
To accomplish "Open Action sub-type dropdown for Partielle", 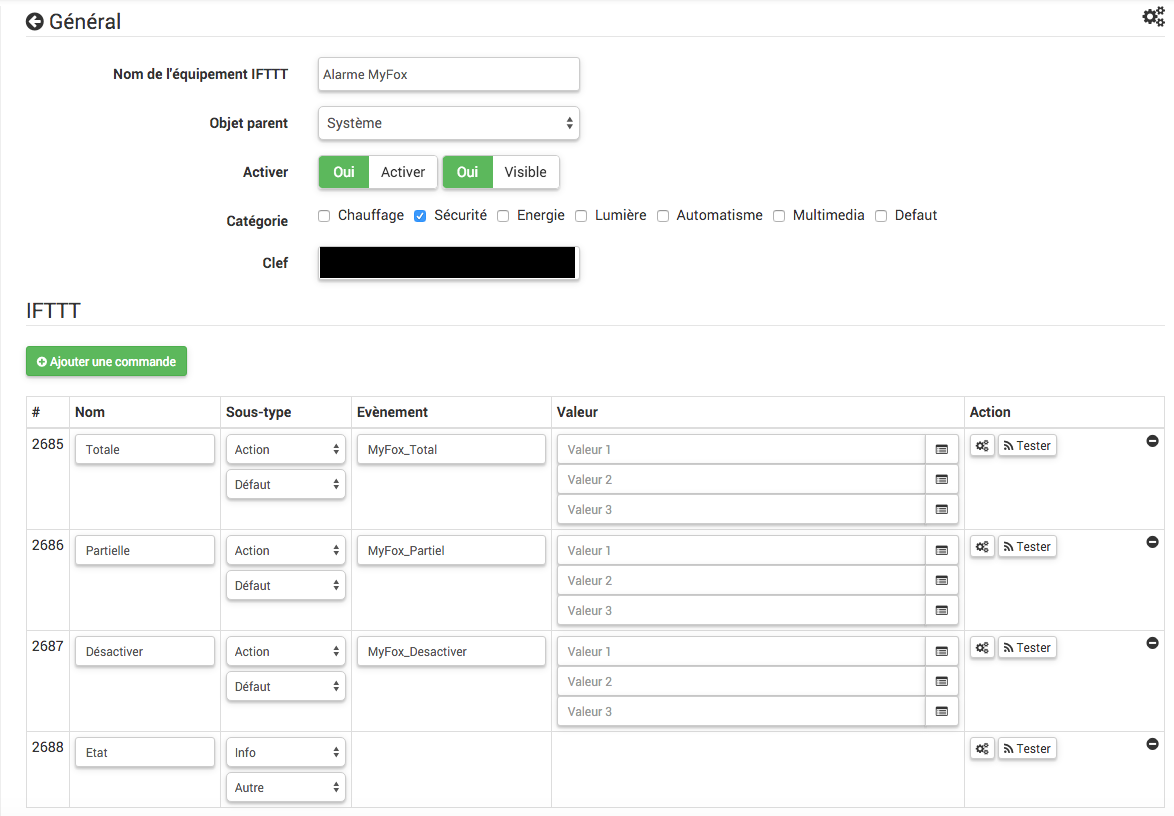I will click(x=285, y=550).
